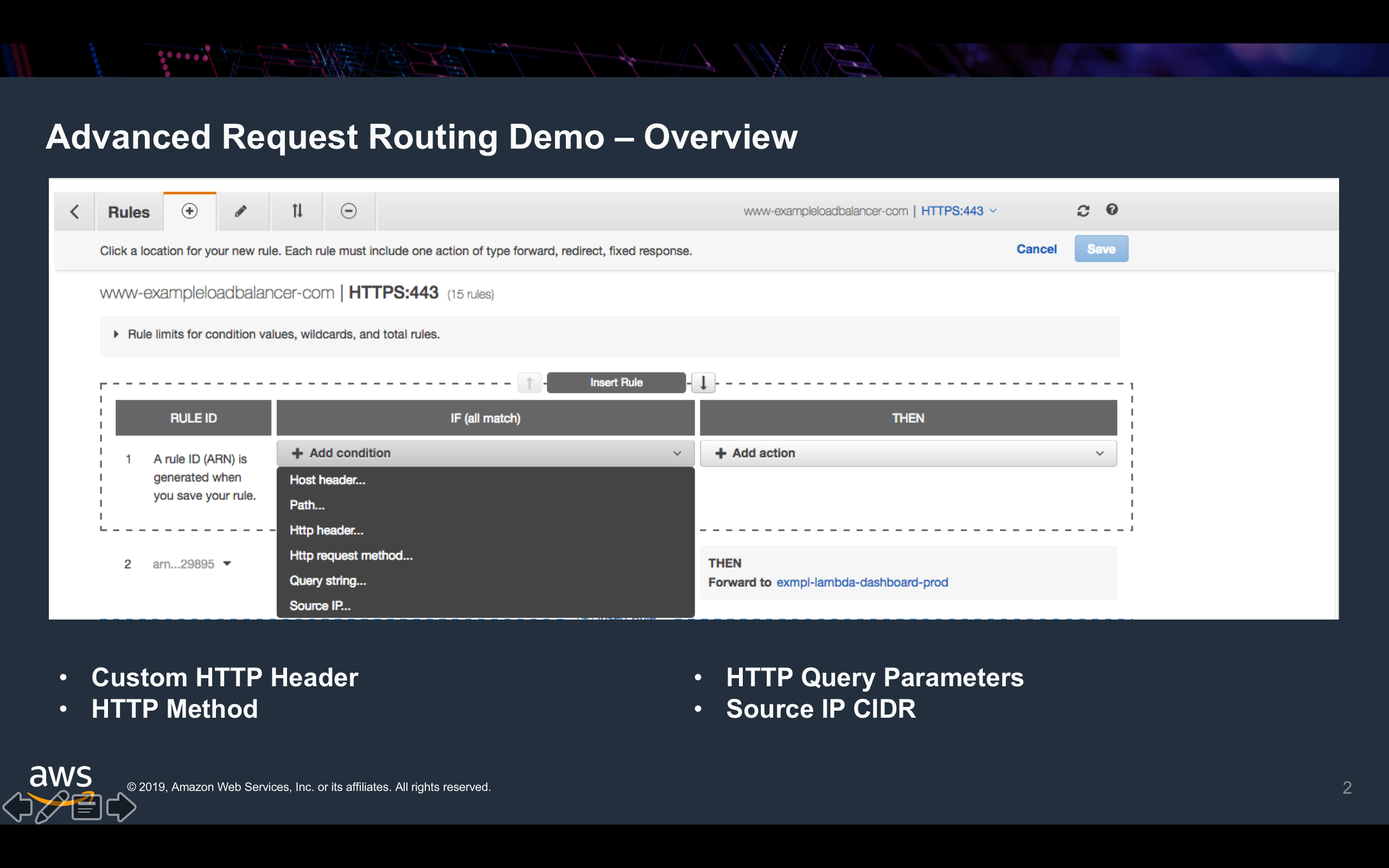Expand the arn...29895 rule ID dropdown
Image resolution: width=1389 pixels, height=868 pixels.
227,564
